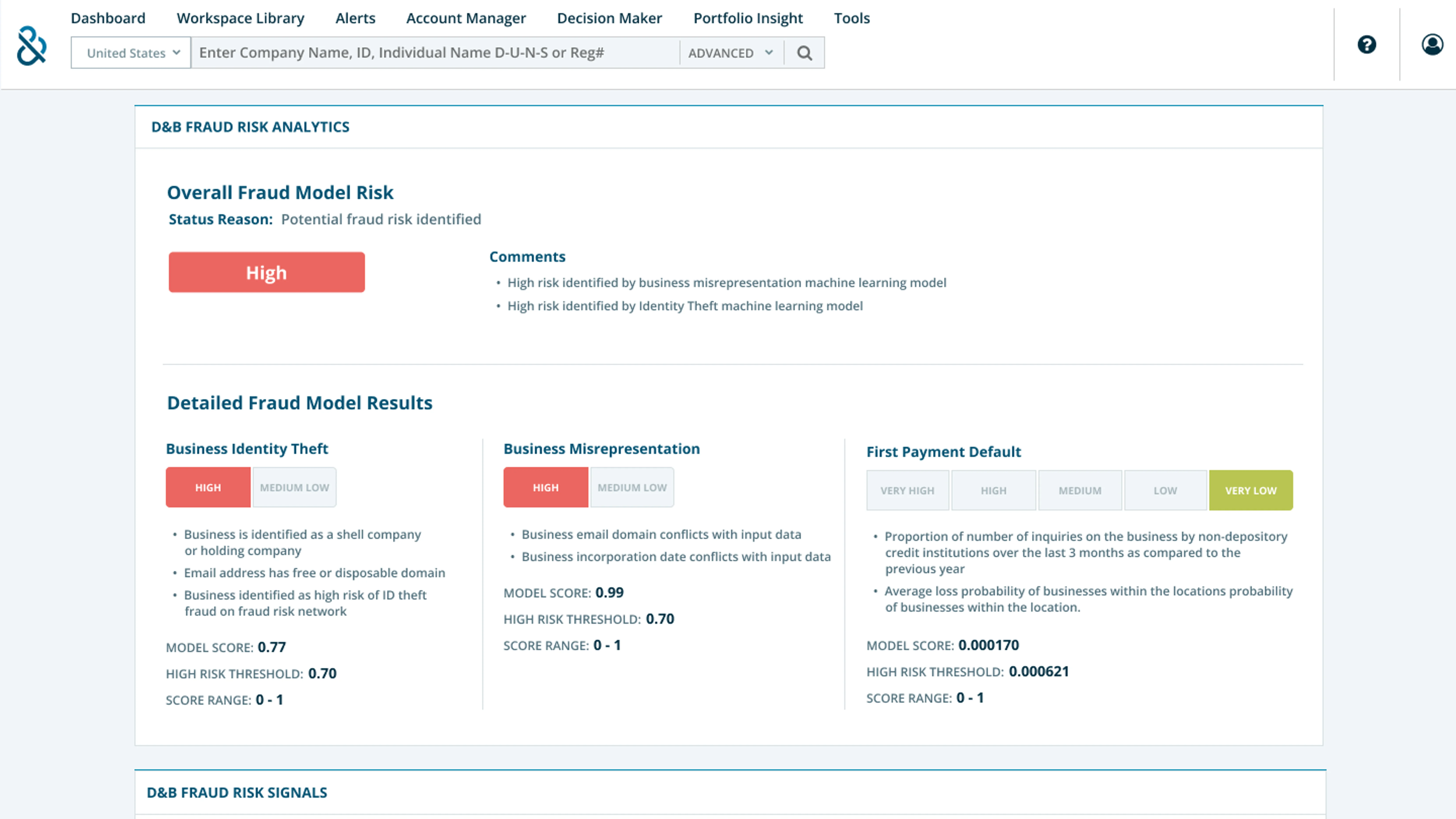Click the Detailed Fraud Model Results heading

tap(300, 403)
